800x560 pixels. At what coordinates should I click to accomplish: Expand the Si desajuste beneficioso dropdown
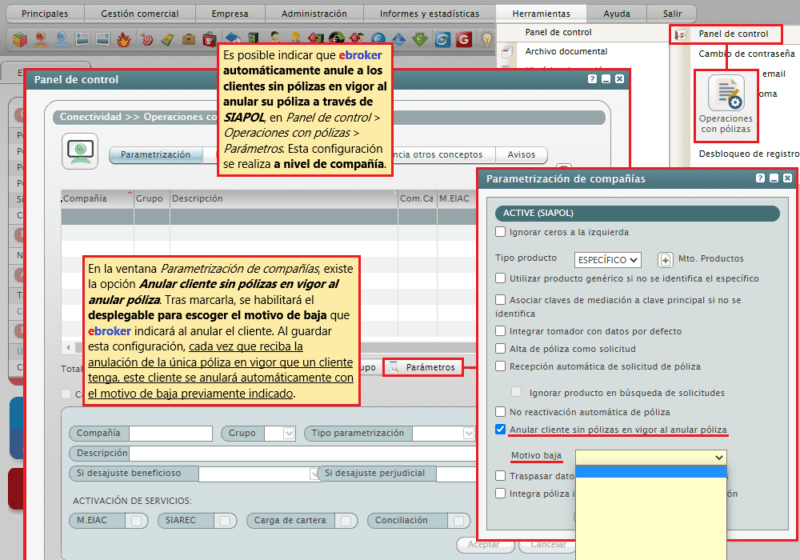click(314, 474)
